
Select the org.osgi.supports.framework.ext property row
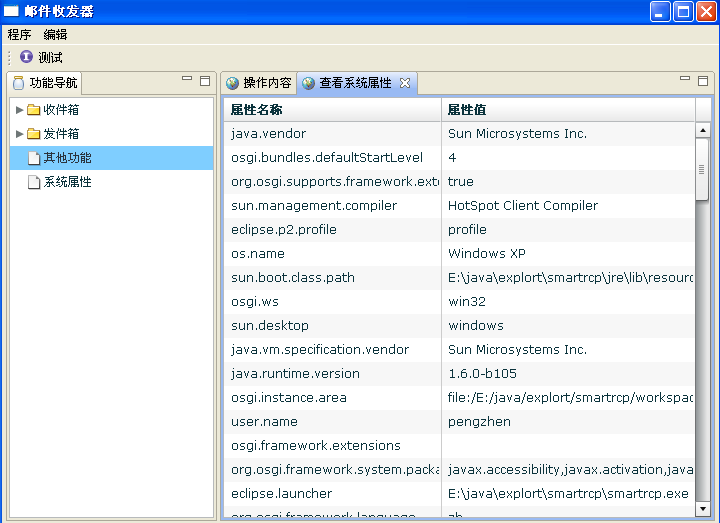(459, 182)
